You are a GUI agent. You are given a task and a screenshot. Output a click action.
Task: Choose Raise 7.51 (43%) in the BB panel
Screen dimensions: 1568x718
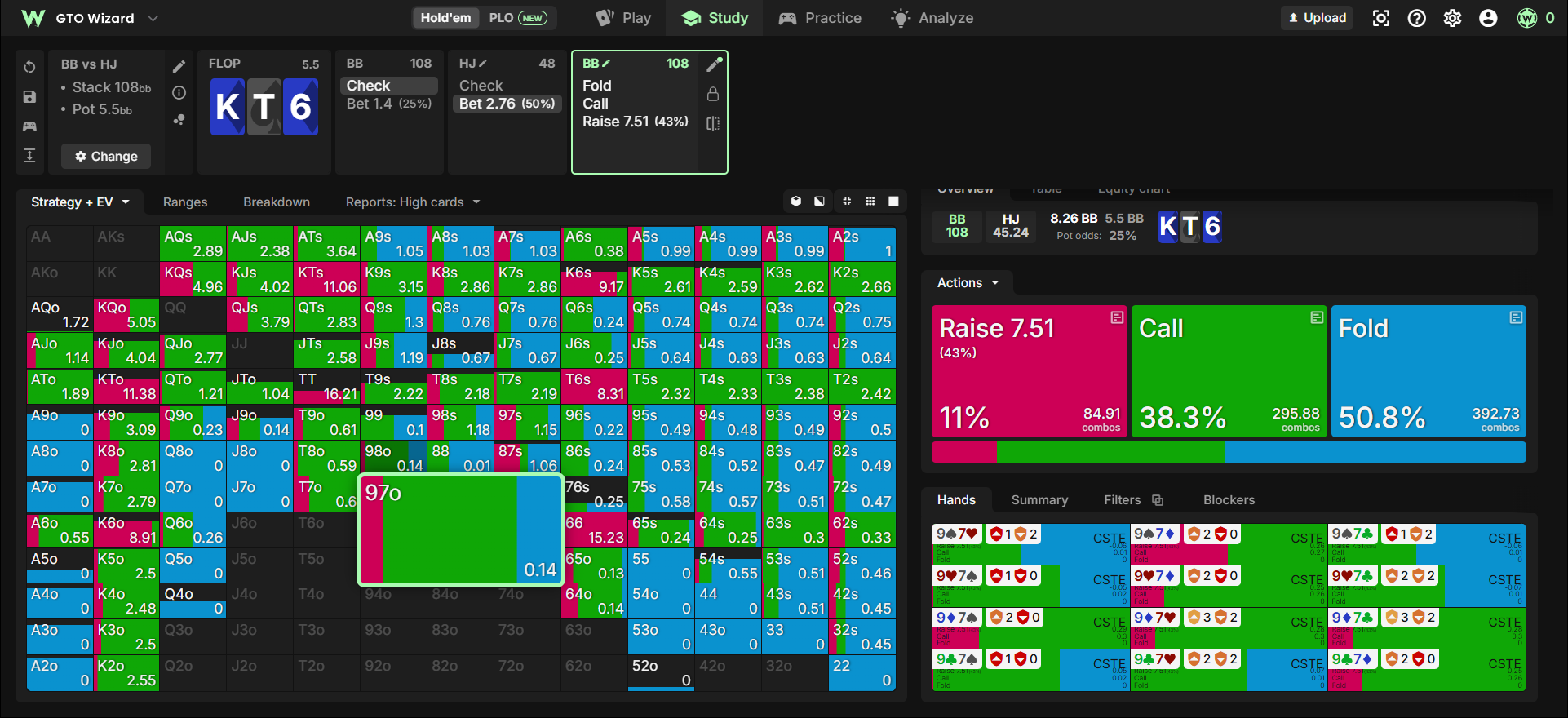636,122
